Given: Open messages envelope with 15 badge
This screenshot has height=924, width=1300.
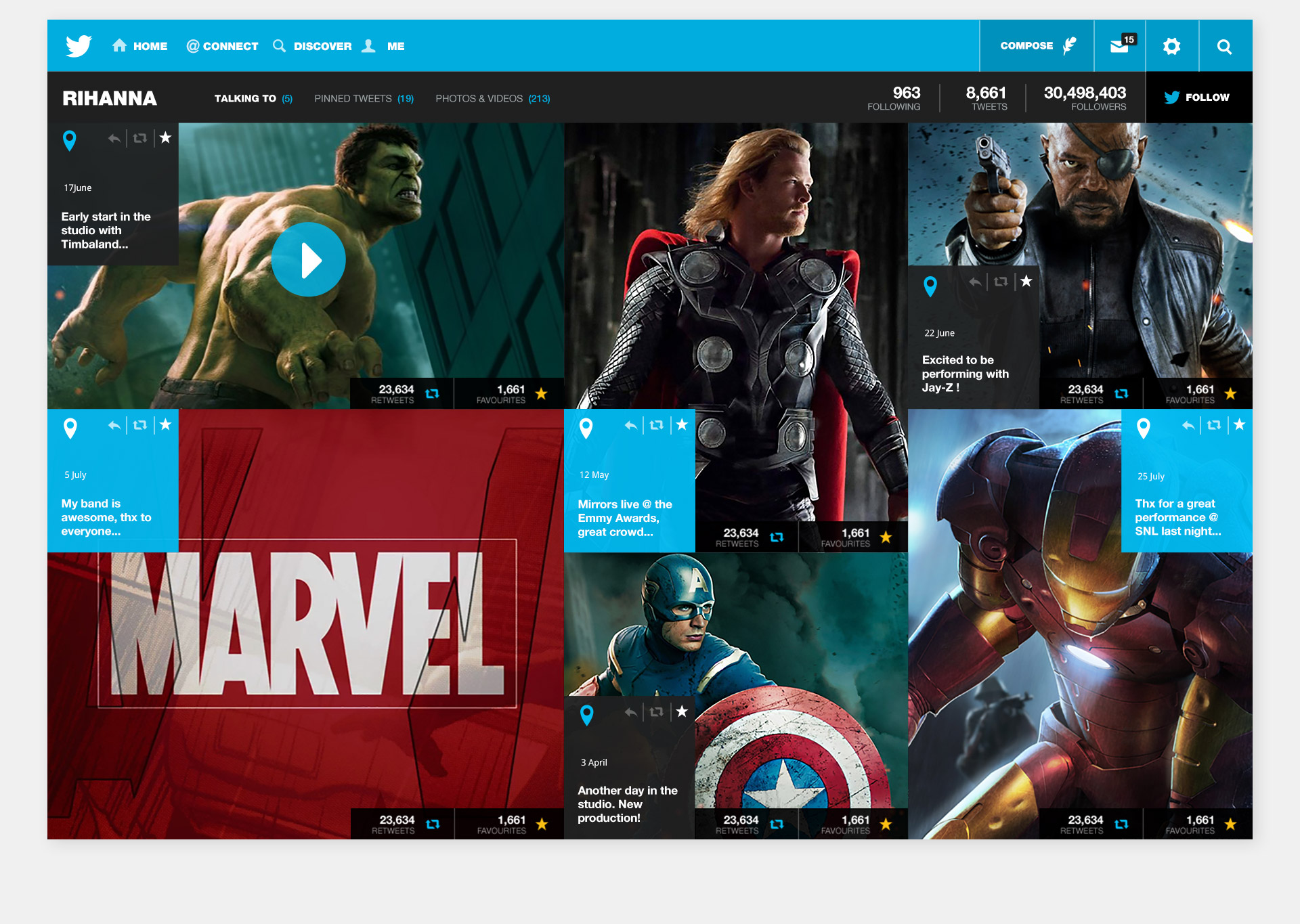Looking at the screenshot, I should pyautogui.click(x=1119, y=46).
